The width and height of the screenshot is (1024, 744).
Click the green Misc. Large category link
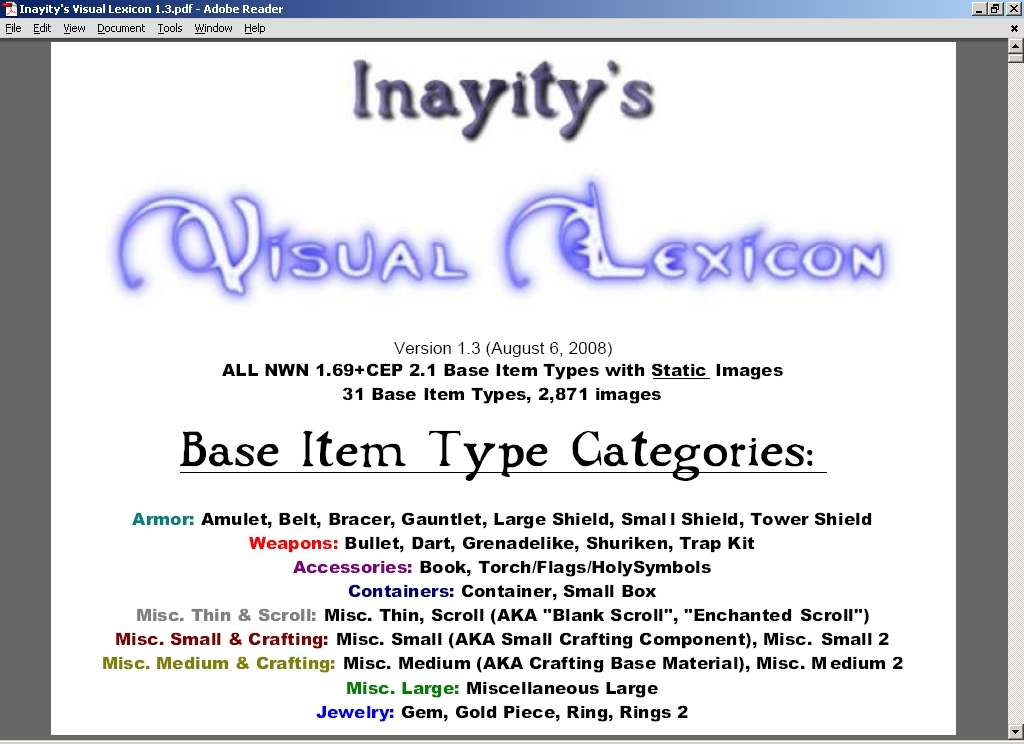[x=402, y=688]
